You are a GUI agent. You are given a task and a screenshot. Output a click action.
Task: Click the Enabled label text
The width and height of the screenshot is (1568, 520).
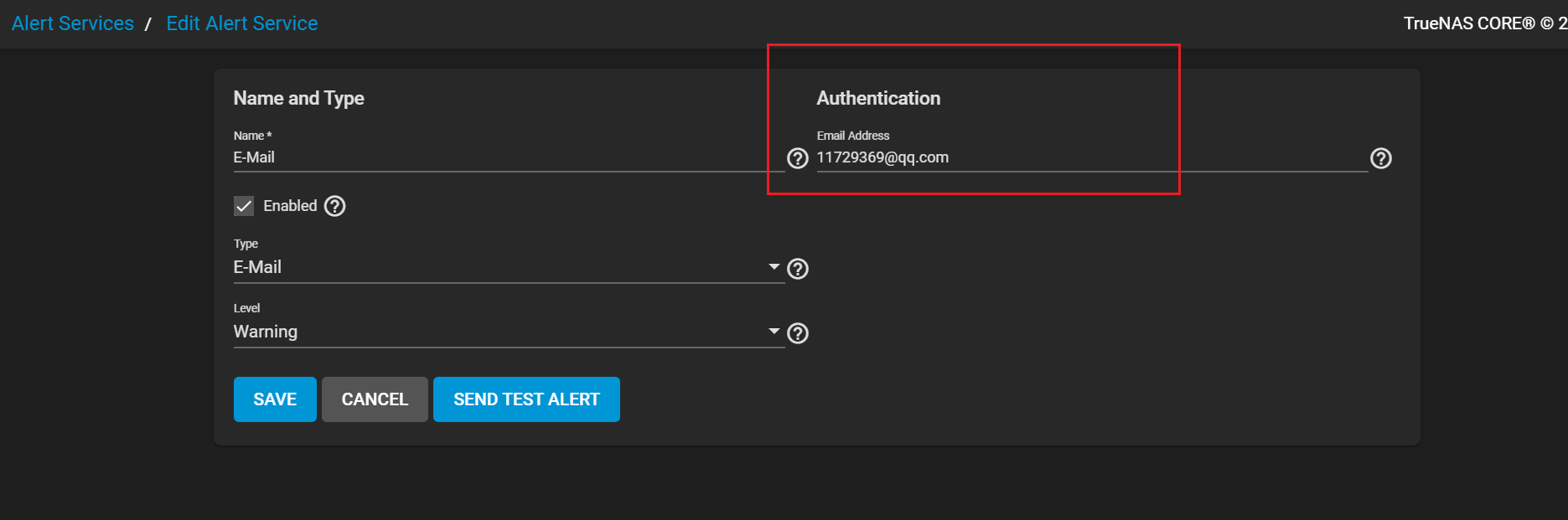pos(290,206)
